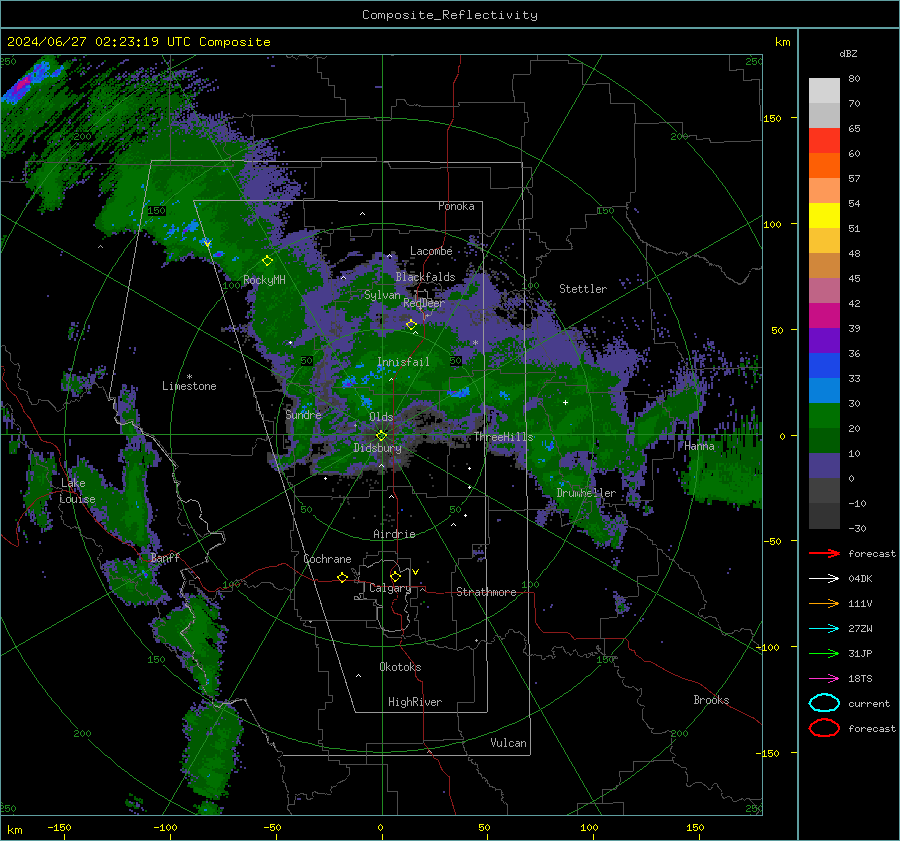Viewport: 900px width, 841px height.
Task: Click the red forecast ellipse legend icon
Action: 824,728
